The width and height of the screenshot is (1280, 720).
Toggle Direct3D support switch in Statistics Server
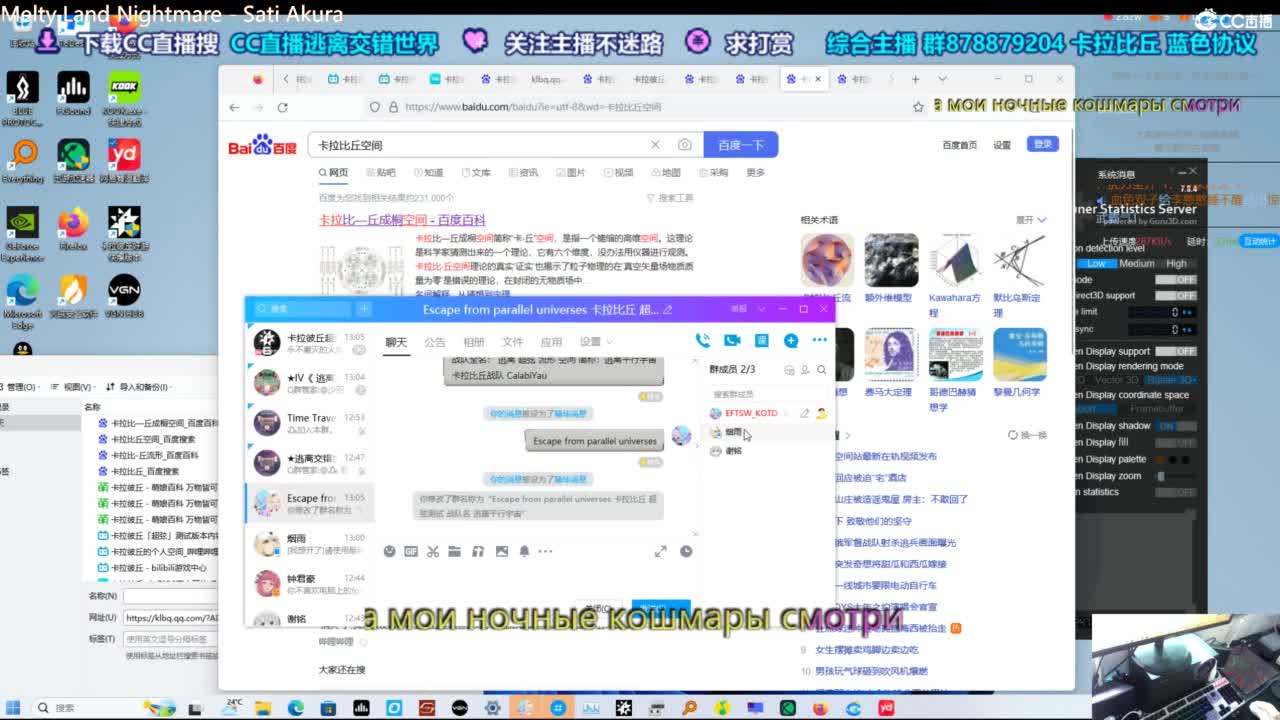point(1176,296)
